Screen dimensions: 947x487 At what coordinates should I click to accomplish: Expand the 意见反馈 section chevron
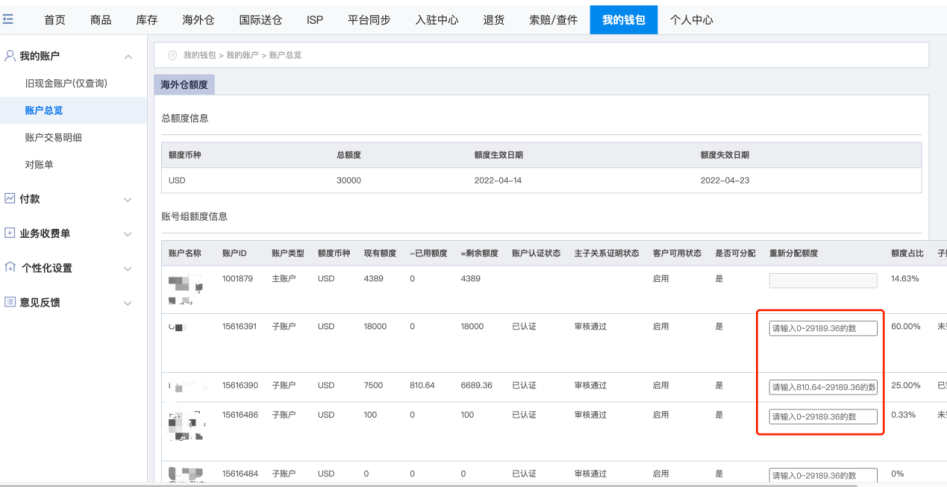click(128, 303)
